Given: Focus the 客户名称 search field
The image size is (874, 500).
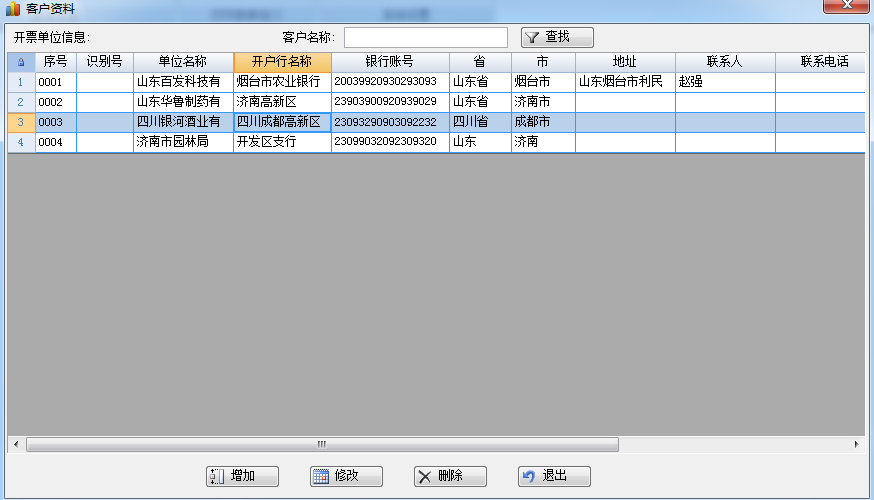Looking at the screenshot, I should [426, 37].
